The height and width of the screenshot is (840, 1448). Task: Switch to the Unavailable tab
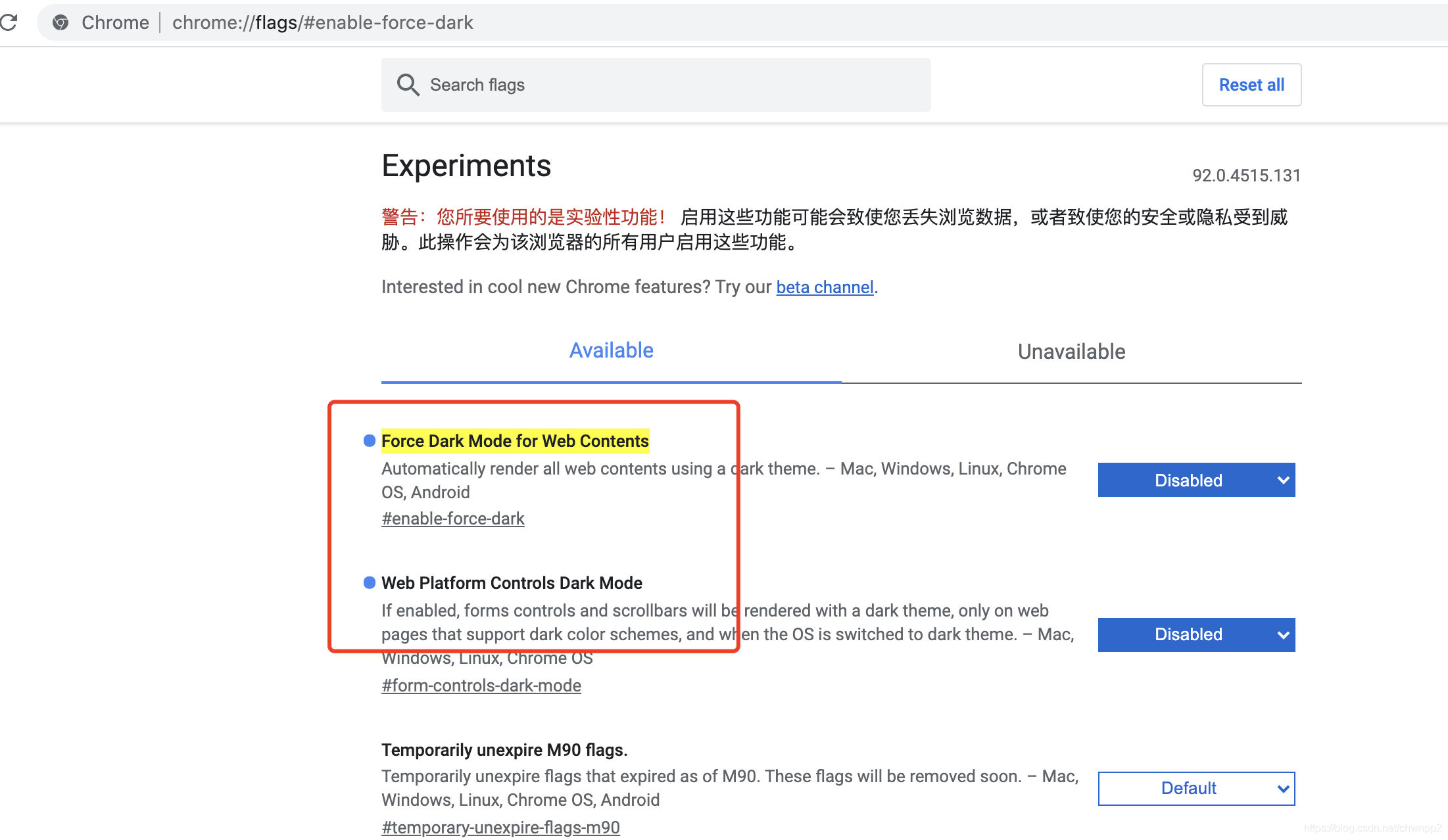point(1071,351)
